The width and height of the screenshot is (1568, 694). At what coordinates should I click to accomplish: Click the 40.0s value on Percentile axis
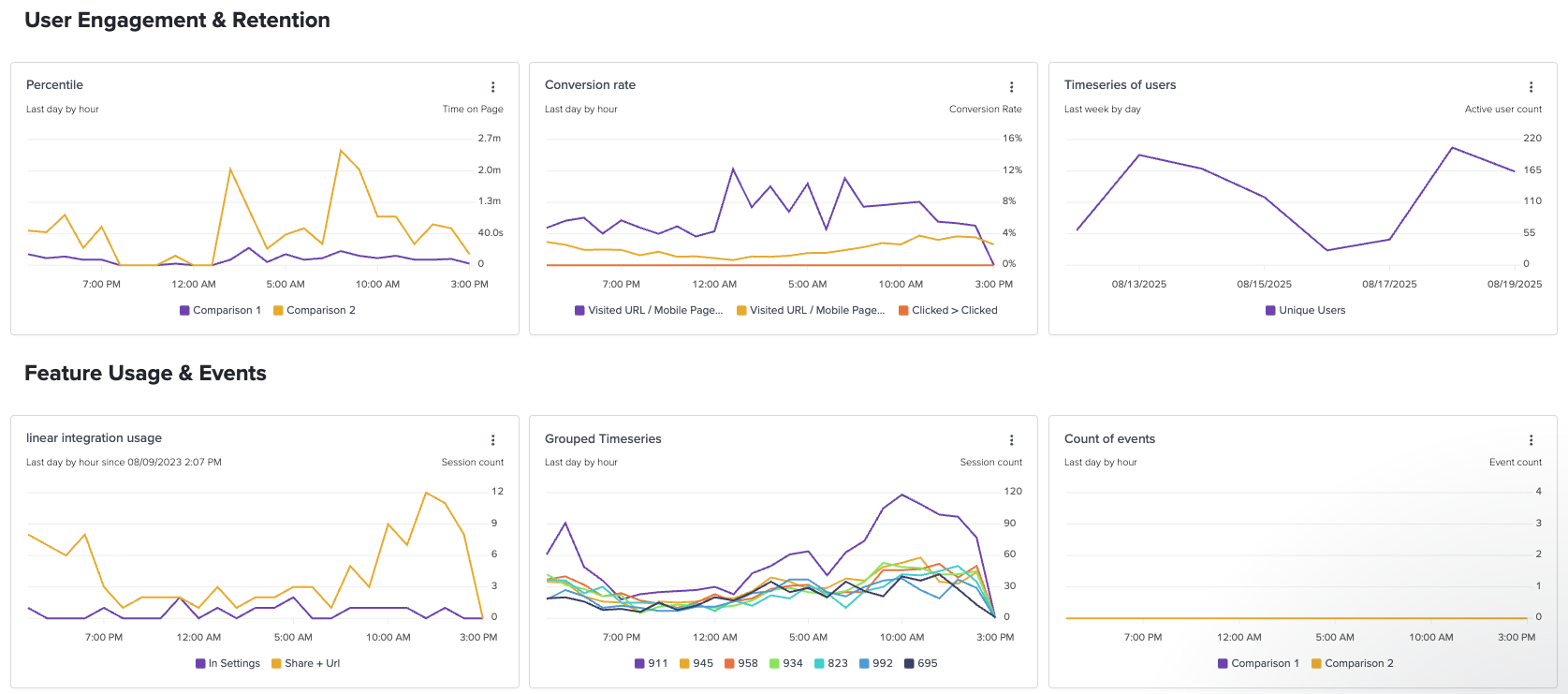point(491,233)
